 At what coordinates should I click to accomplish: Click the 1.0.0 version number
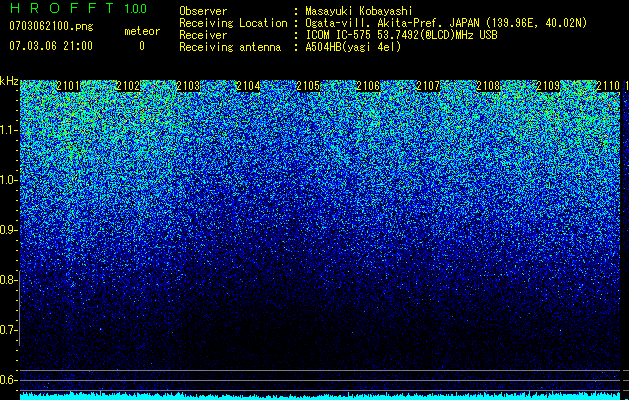click(135, 9)
